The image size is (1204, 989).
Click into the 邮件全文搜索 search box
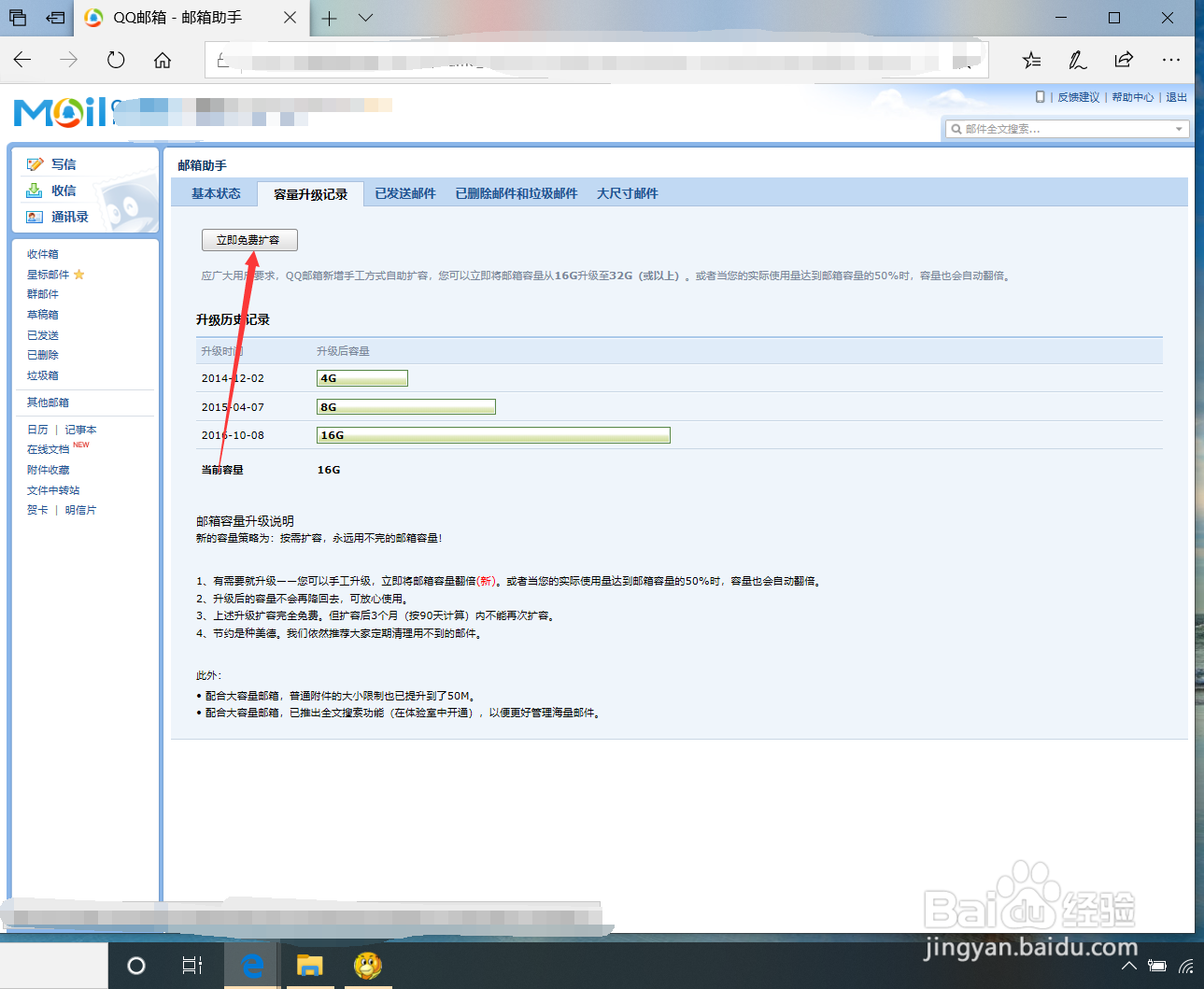click(1068, 129)
